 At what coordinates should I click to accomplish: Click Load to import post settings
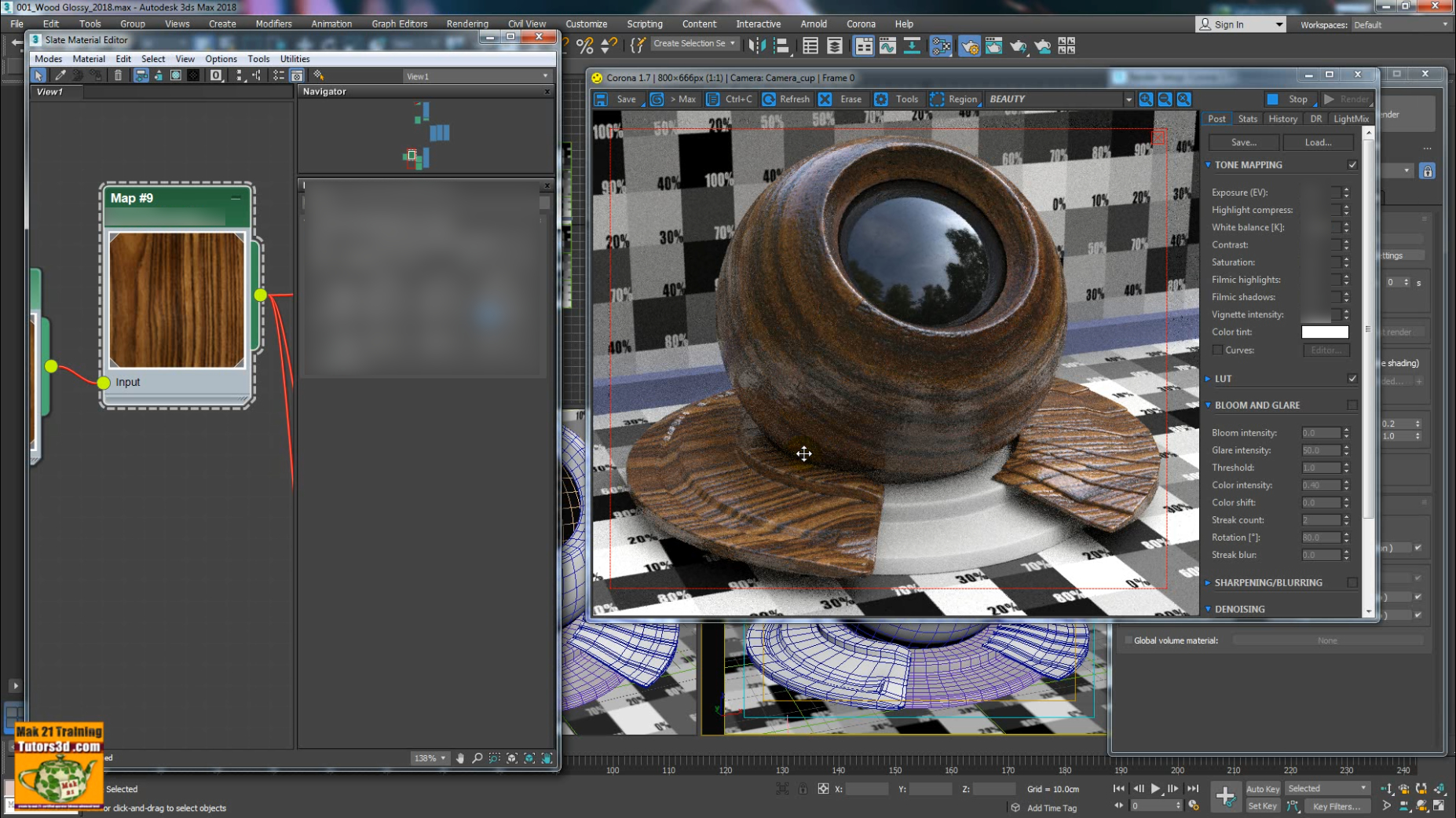[x=1318, y=142]
